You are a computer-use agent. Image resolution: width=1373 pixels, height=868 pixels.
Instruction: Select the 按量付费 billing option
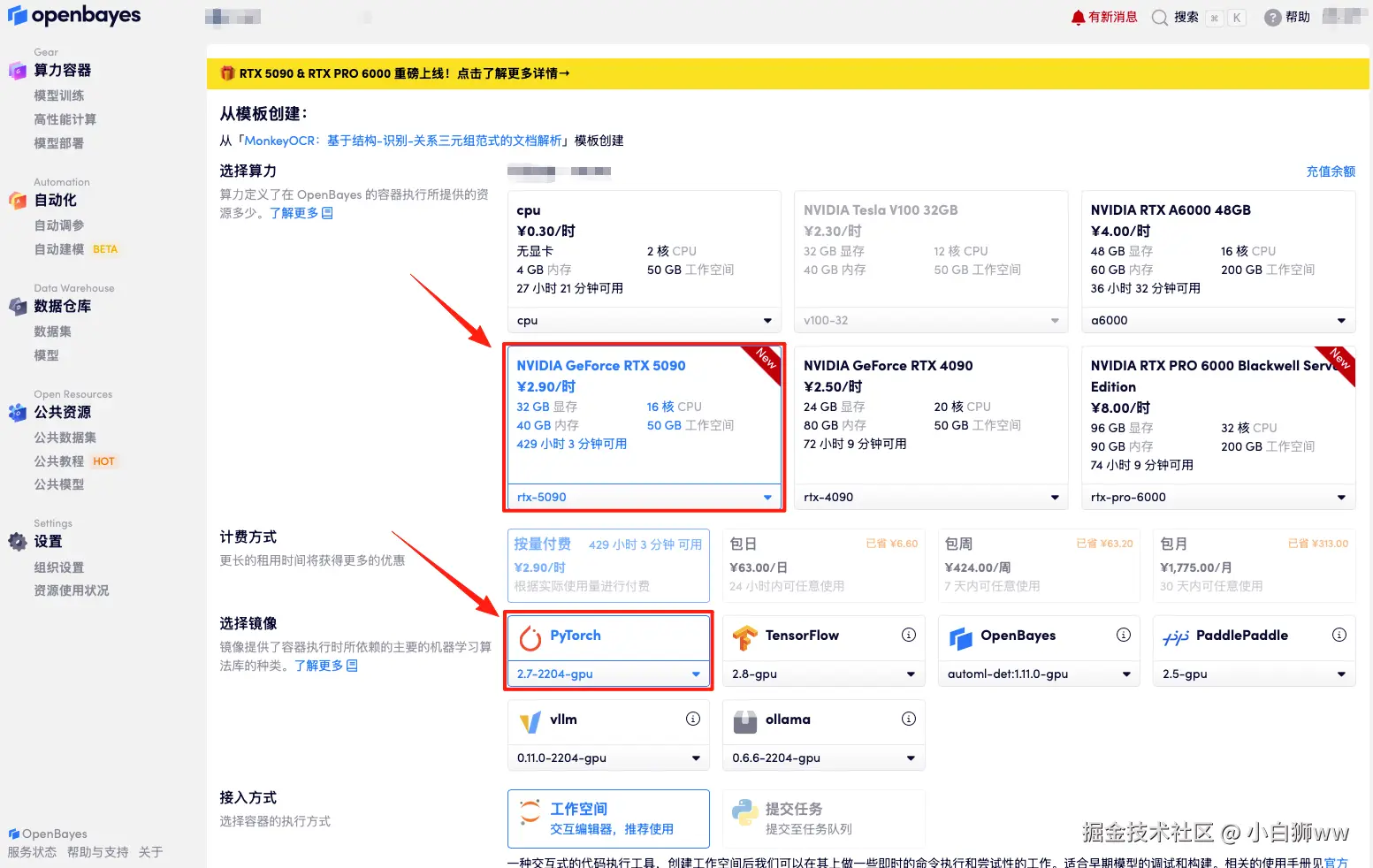point(608,566)
